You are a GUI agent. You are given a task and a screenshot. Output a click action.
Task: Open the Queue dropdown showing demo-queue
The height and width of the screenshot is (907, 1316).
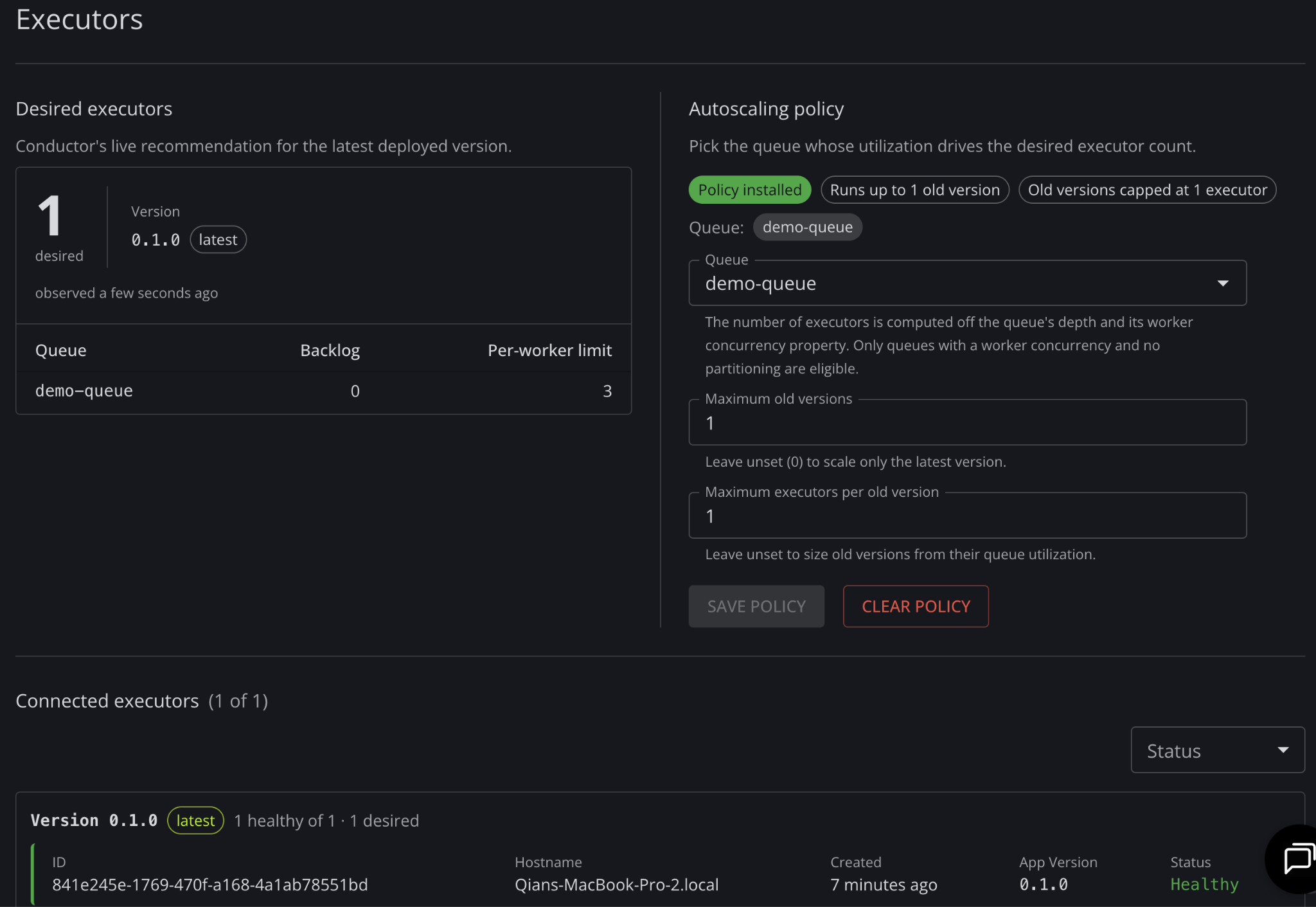(967, 283)
